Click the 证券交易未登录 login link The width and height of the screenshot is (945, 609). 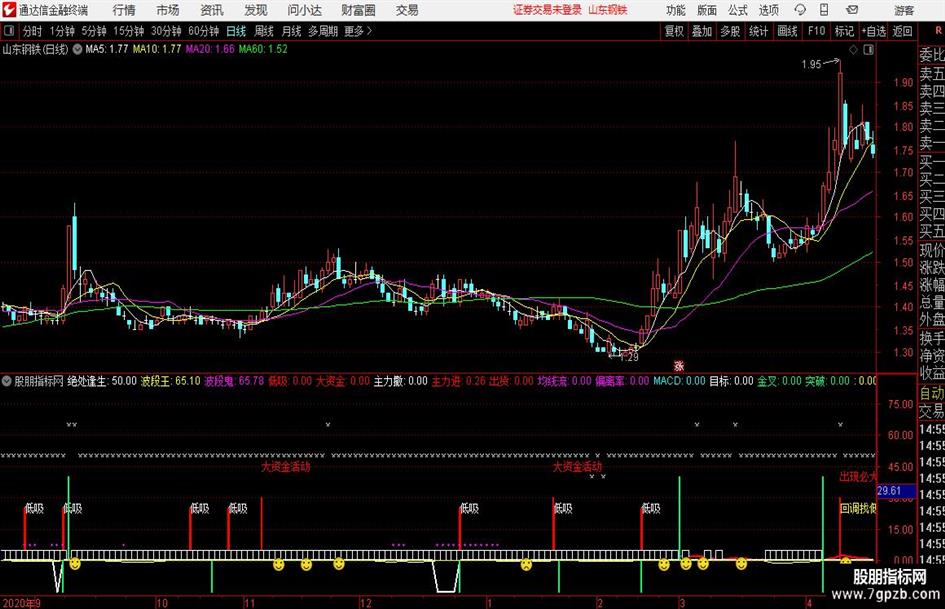[547, 10]
